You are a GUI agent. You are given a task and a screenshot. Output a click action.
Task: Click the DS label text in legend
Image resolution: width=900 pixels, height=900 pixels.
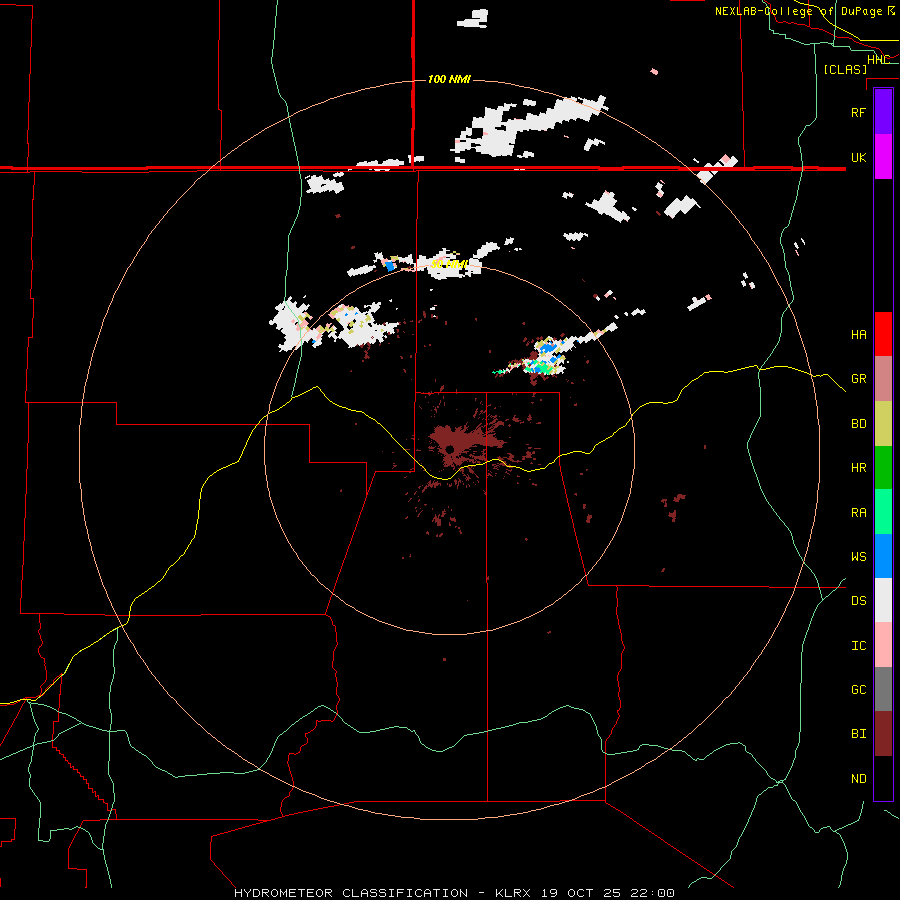(858, 600)
